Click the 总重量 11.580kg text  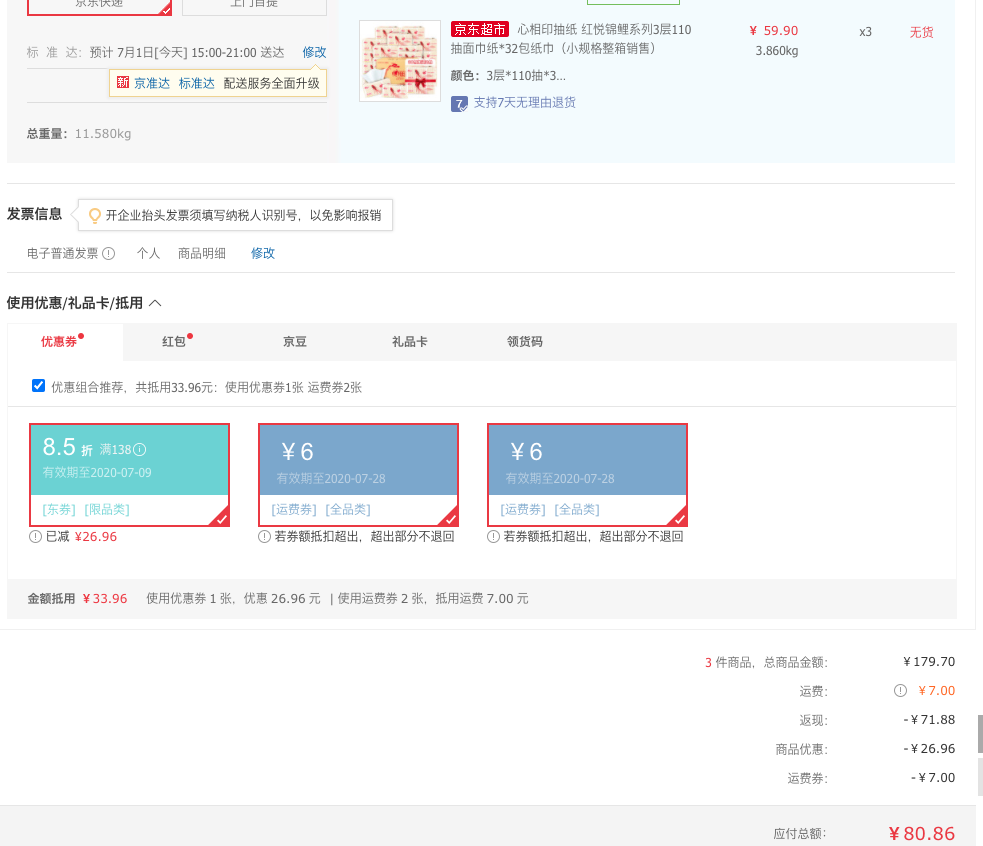point(79,134)
